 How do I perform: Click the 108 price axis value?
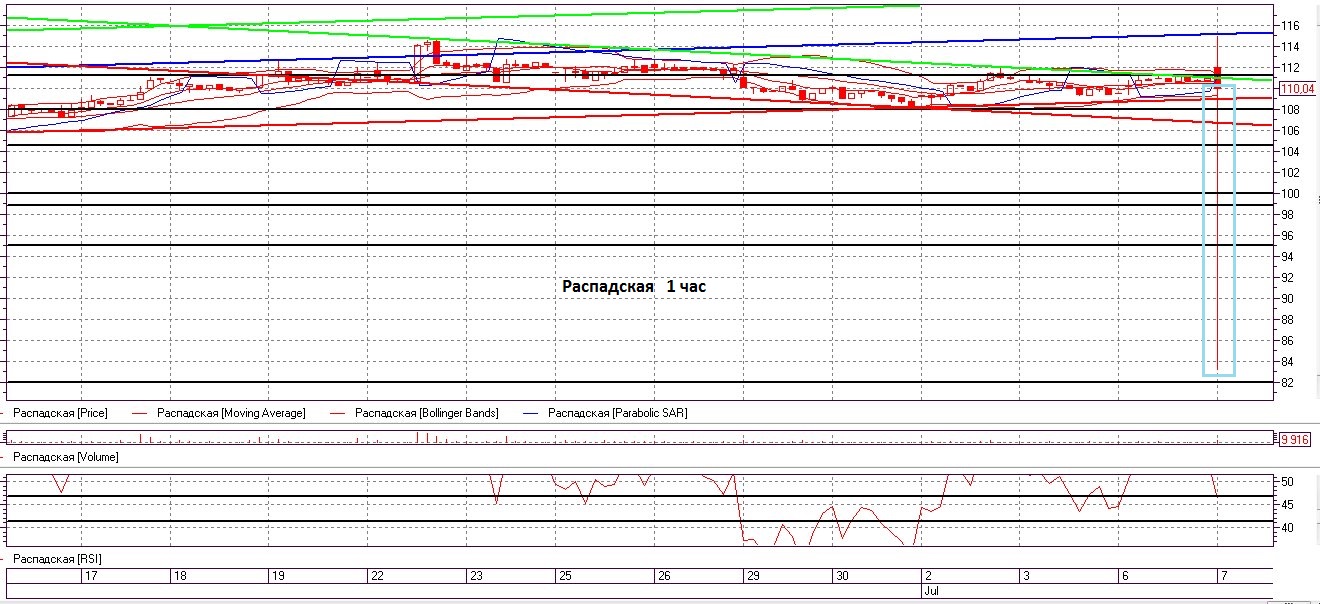coord(1289,110)
